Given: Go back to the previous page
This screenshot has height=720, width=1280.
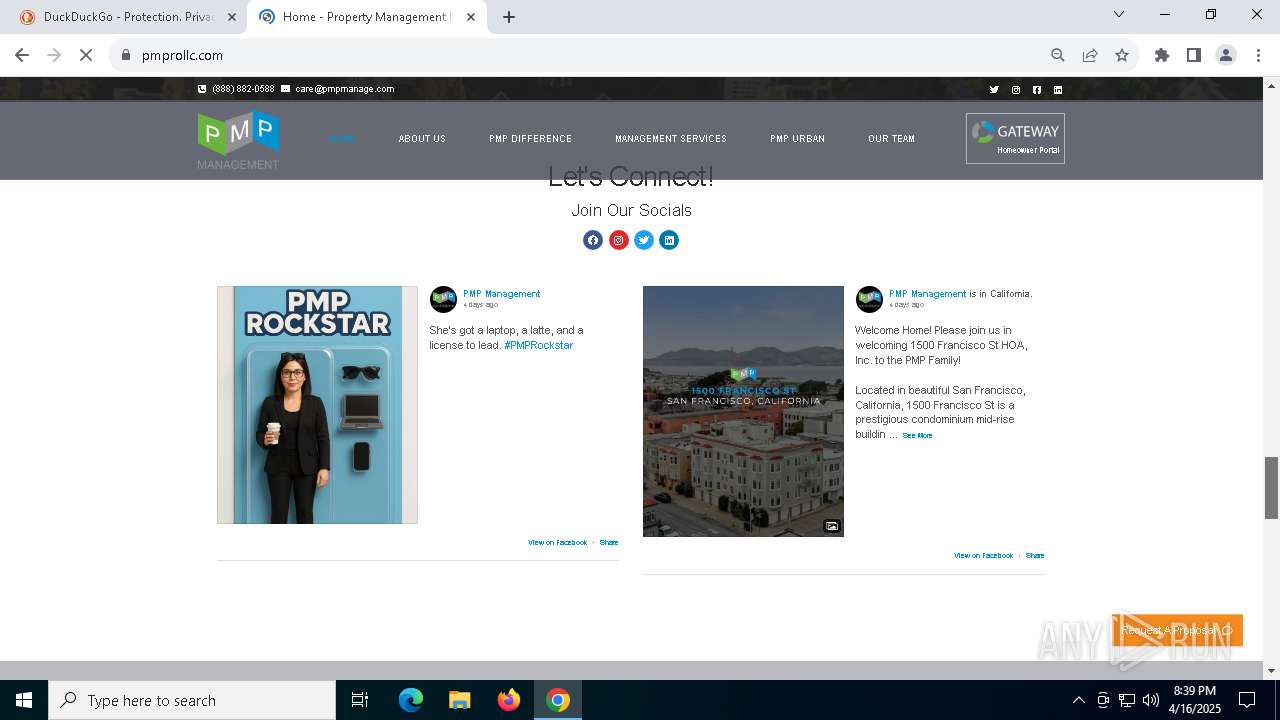Looking at the screenshot, I should point(22,55).
